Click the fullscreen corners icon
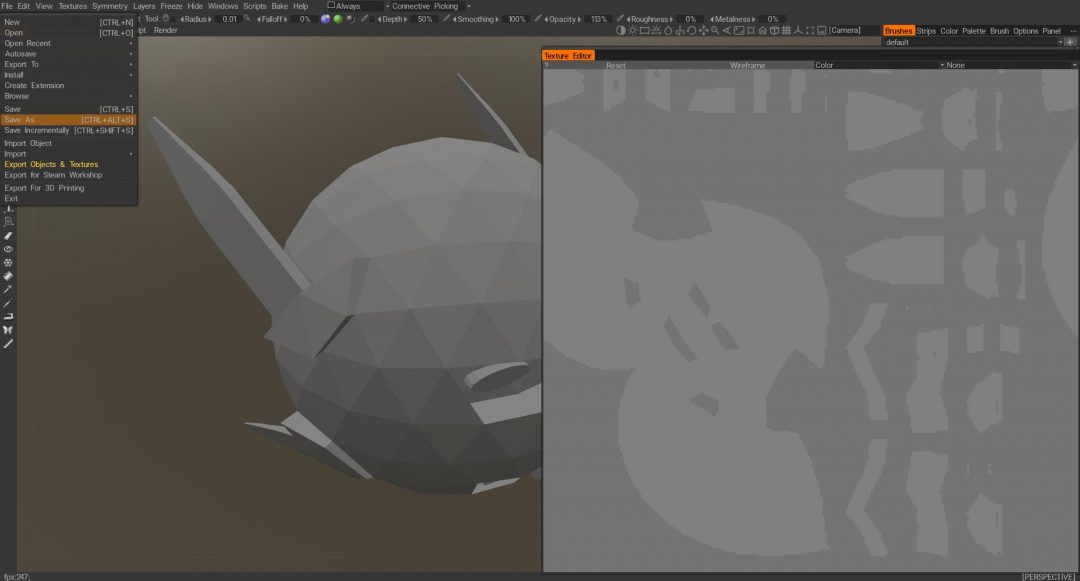Viewport: 1080px width, 581px height. (x=810, y=30)
